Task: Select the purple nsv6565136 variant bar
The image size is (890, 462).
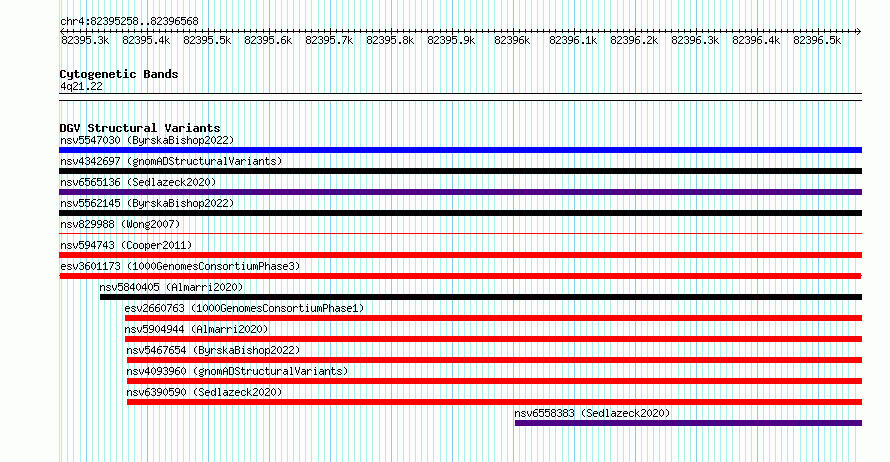Action: [x=460, y=192]
